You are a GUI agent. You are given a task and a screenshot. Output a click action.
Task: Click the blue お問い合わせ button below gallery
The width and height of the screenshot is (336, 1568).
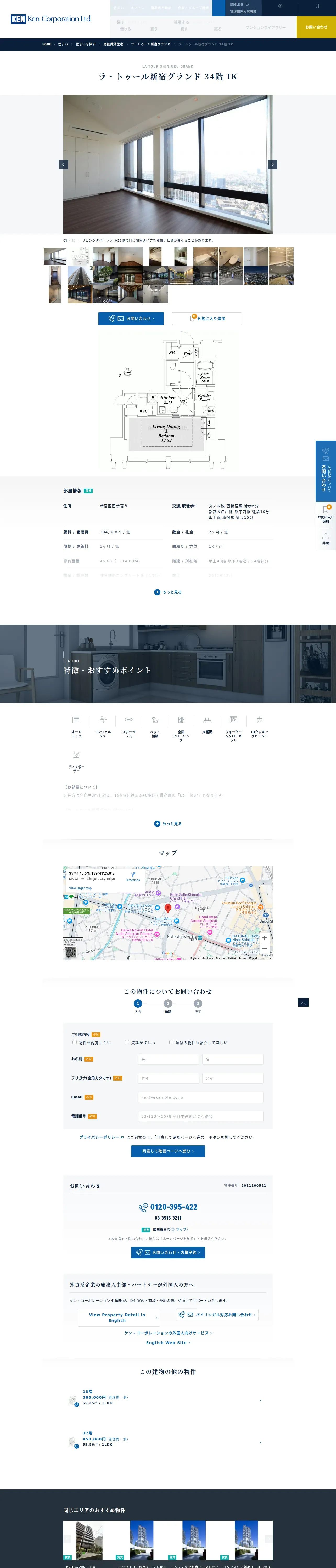[x=131, y=318]
